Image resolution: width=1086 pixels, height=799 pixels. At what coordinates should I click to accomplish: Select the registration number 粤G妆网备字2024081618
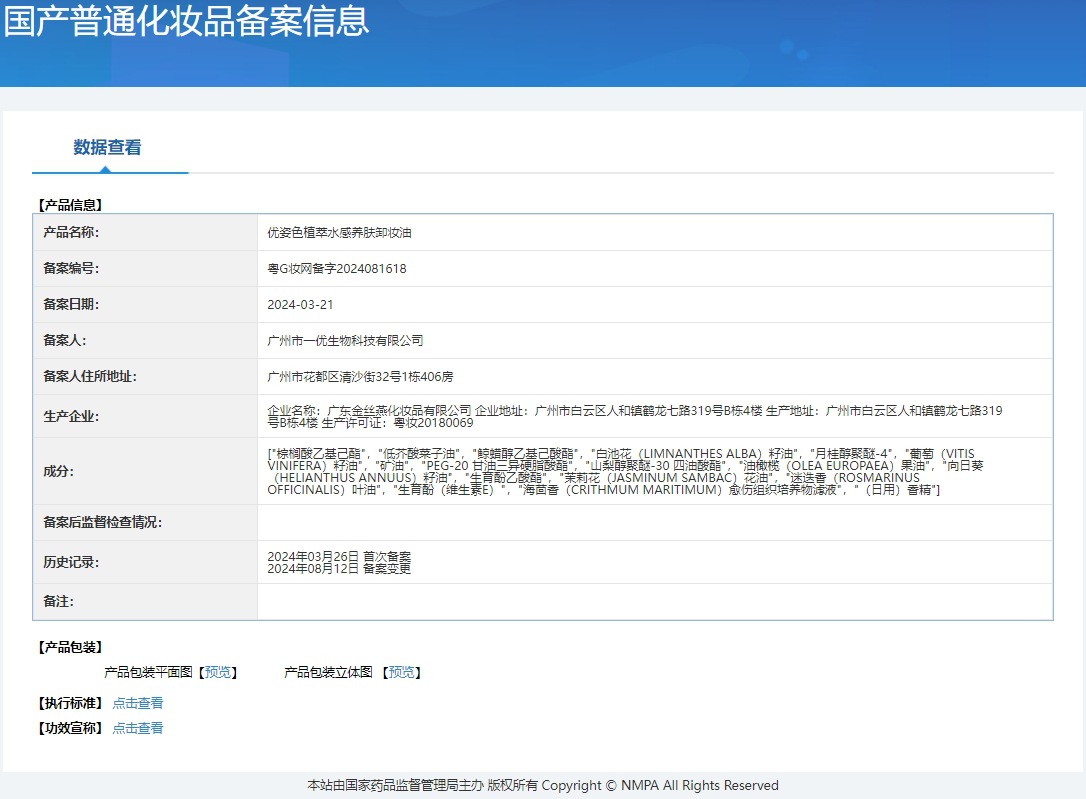pos(337,269)
